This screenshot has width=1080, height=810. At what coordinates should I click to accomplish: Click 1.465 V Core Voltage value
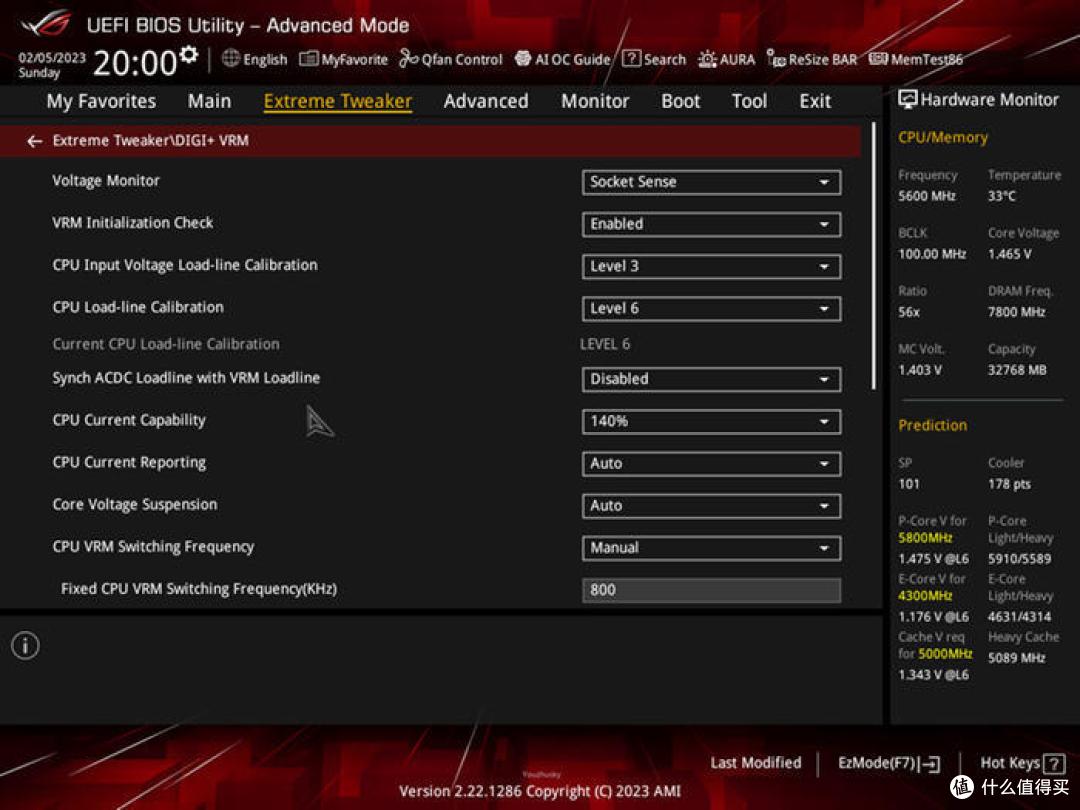point(1010,254)
